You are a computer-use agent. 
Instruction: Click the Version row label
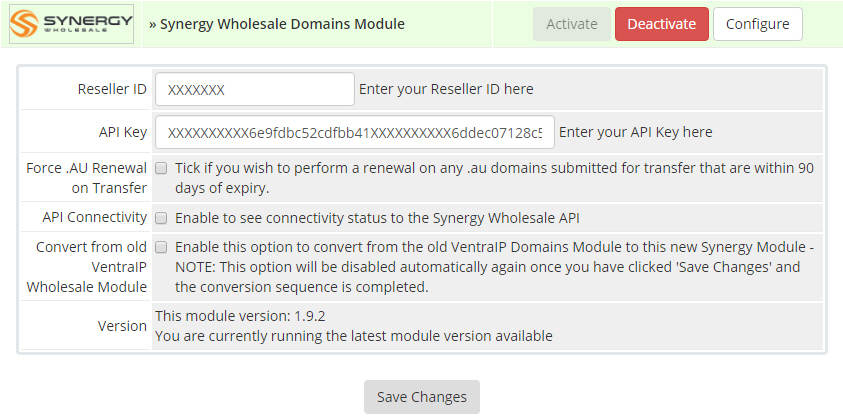pyautogui.click(x=122, y=326)
